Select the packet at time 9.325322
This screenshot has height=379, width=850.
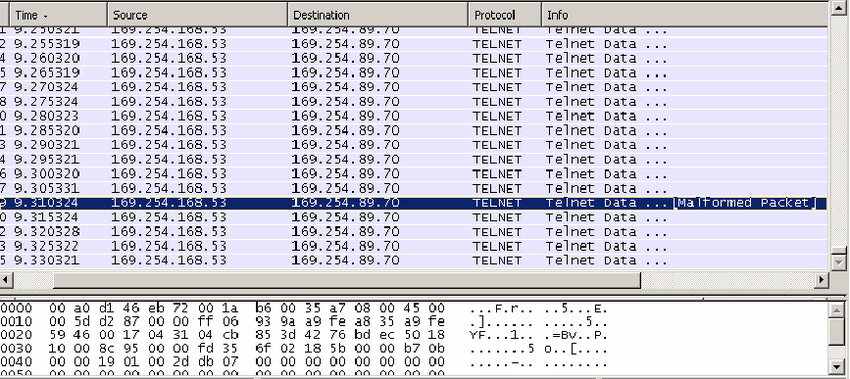(414, 246)
